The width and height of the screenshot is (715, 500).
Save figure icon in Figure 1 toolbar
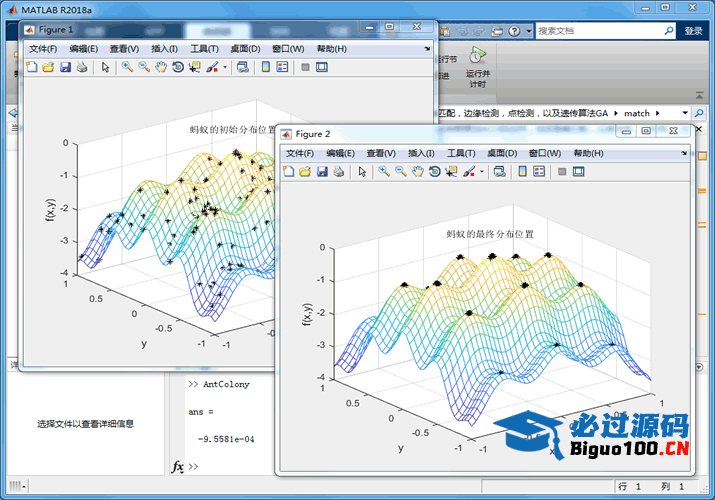pyautogui.click(x=65, y=67)
